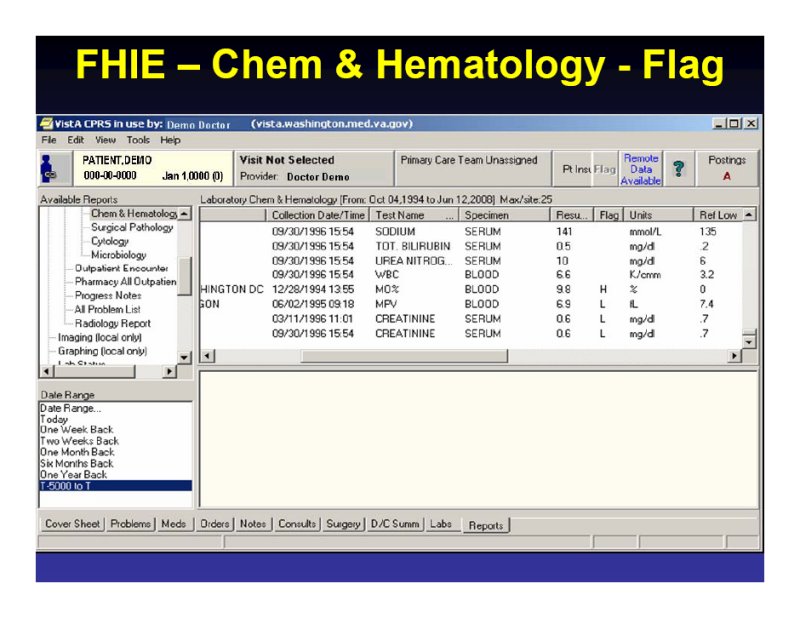The width and height of the screenshot is (800, 618).
Task: Switch to the Labs tab
Action: [441, 524]
